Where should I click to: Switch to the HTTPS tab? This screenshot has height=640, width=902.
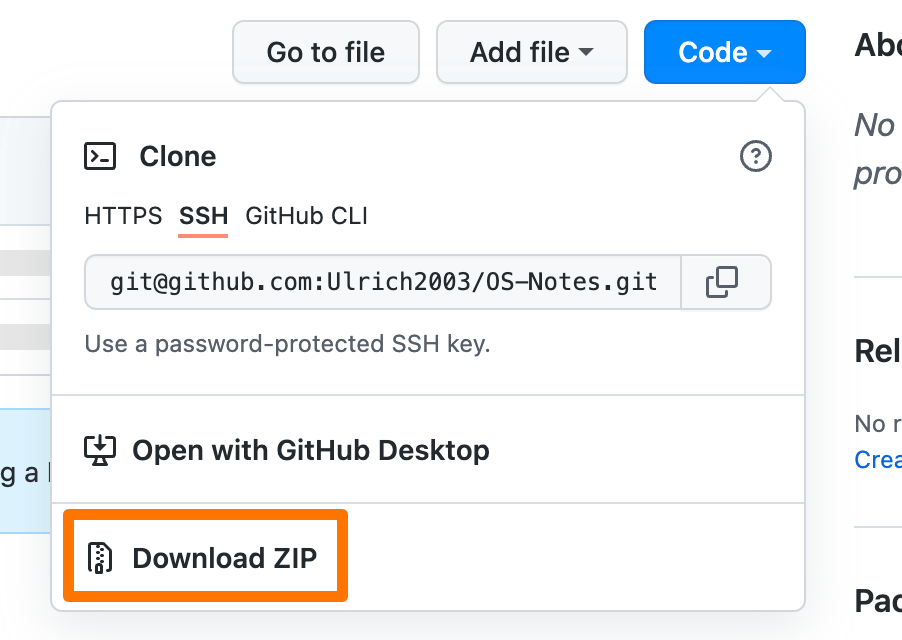(x=123, y=216)
